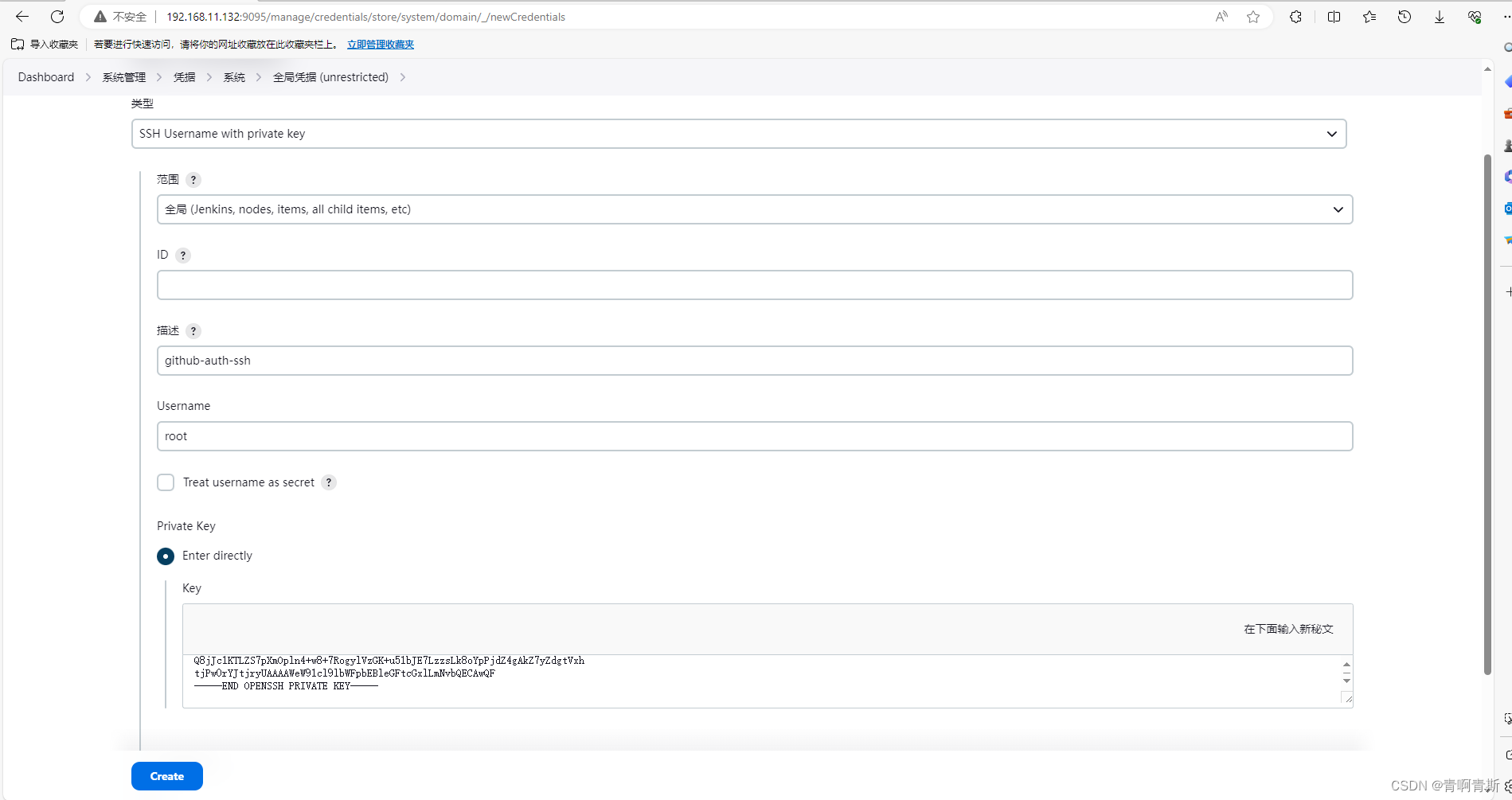Expand the 类型 SSH Username dropdown
1512x800 pixels.
click(x=739, y=134)
